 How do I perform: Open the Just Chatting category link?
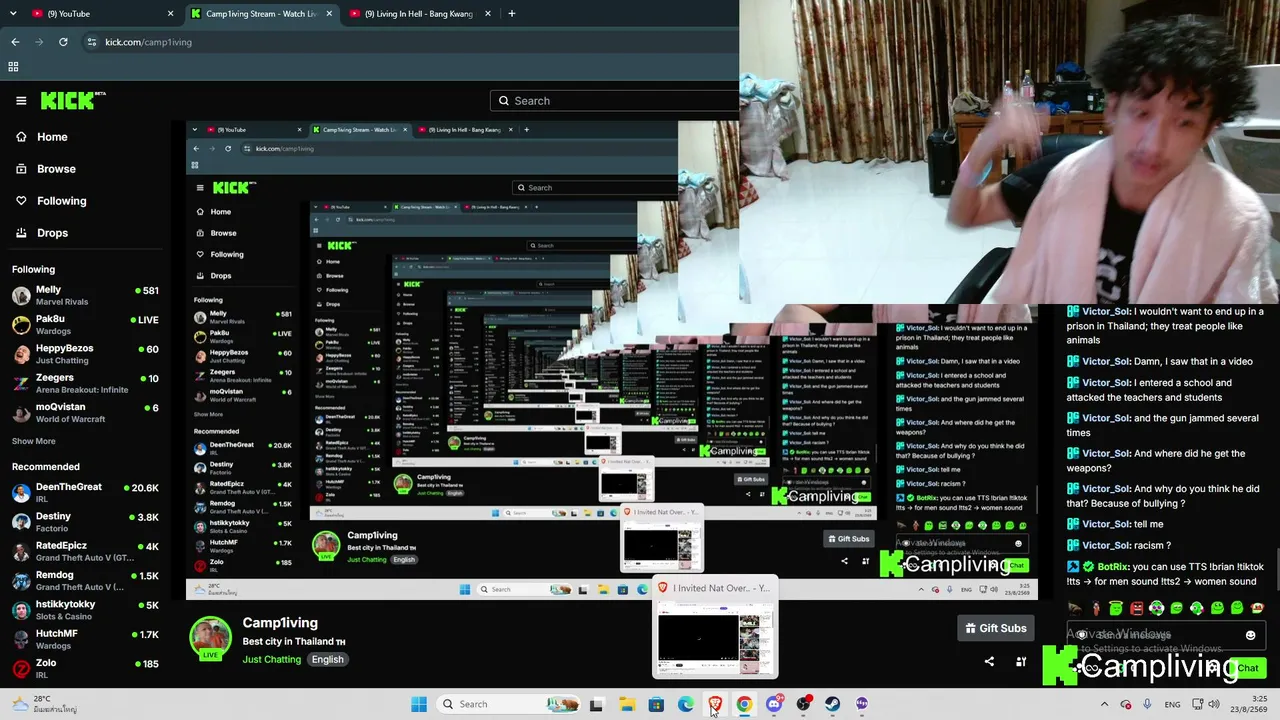coord(271,660)
